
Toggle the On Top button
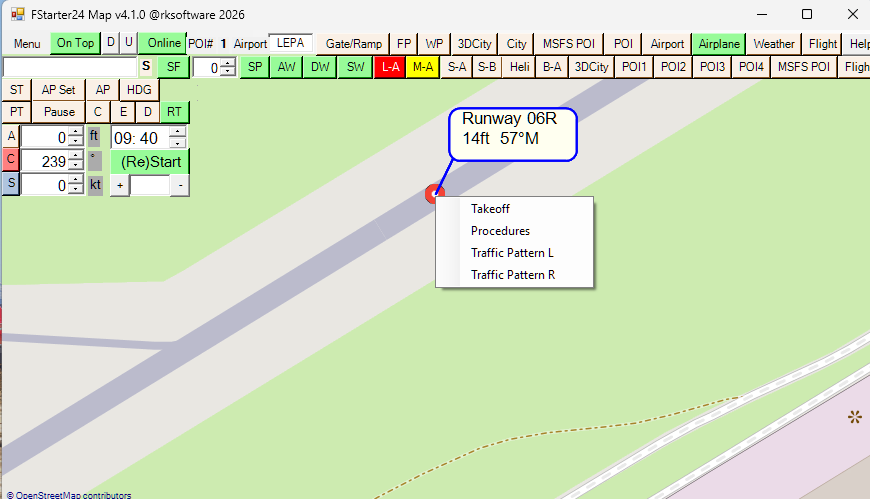(x=75, y=43)
